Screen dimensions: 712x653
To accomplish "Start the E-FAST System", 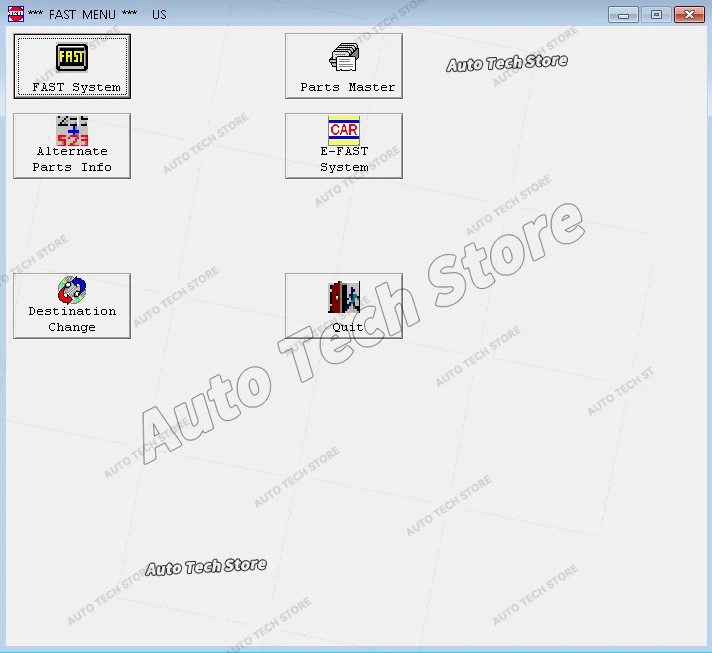I will 344,146.
